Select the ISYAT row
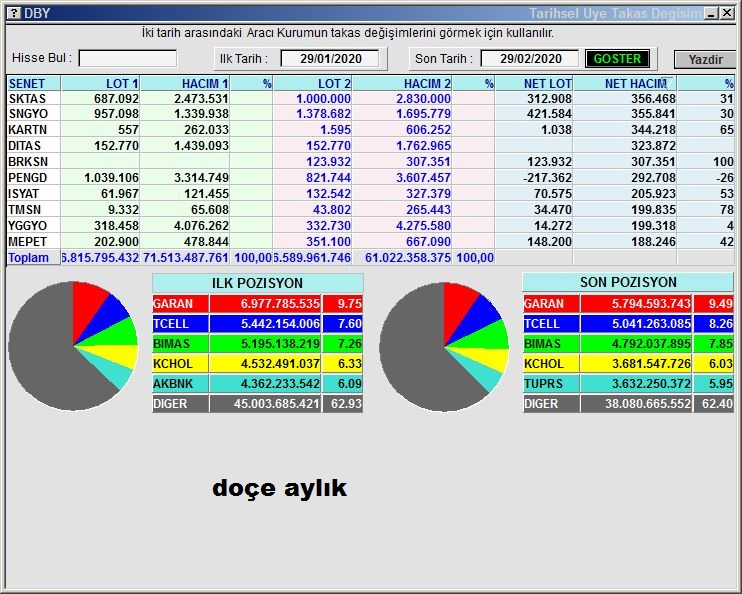This screenshot has height=594, width=742. [x=371, y=194]
